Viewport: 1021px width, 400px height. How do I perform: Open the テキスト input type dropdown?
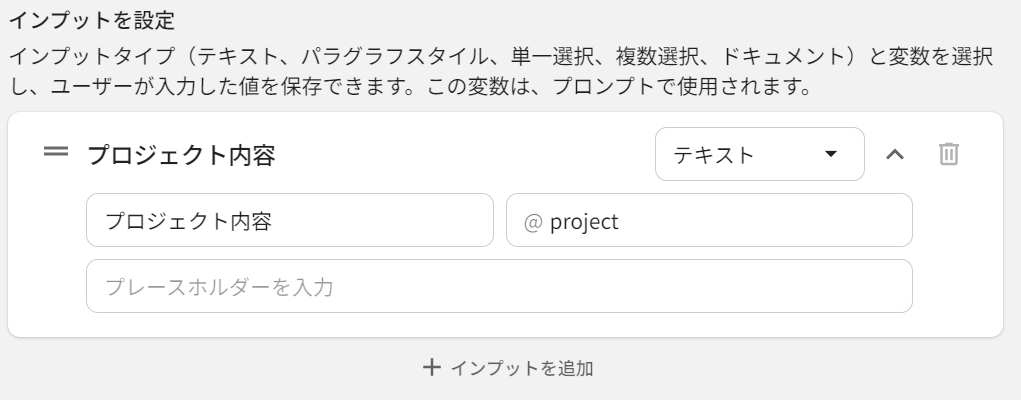(x=759, y=154)
